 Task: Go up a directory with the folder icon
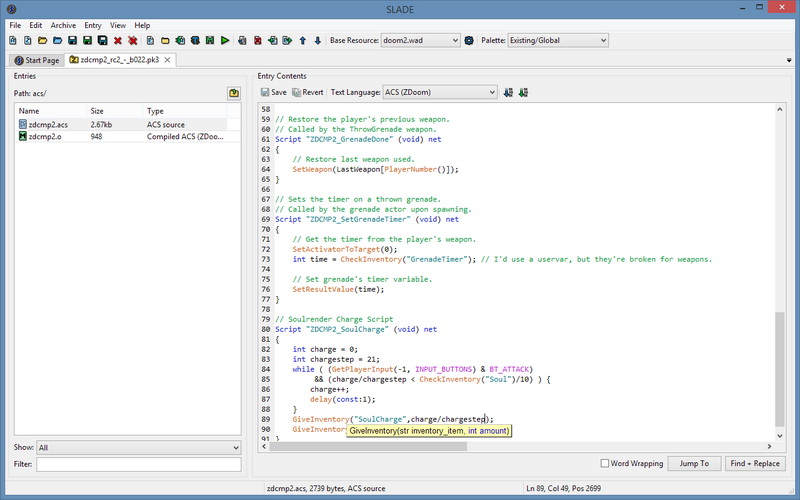click(x=233, y=93)
